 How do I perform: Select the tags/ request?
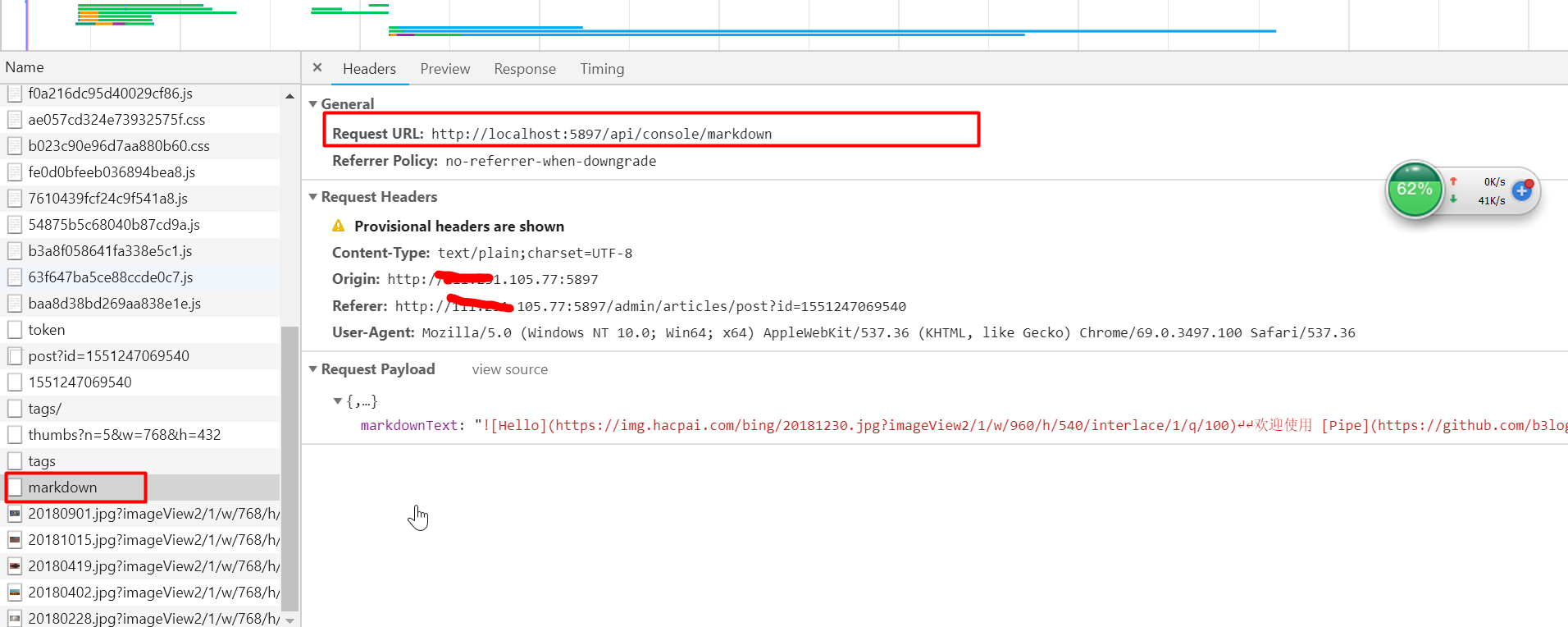139,409
